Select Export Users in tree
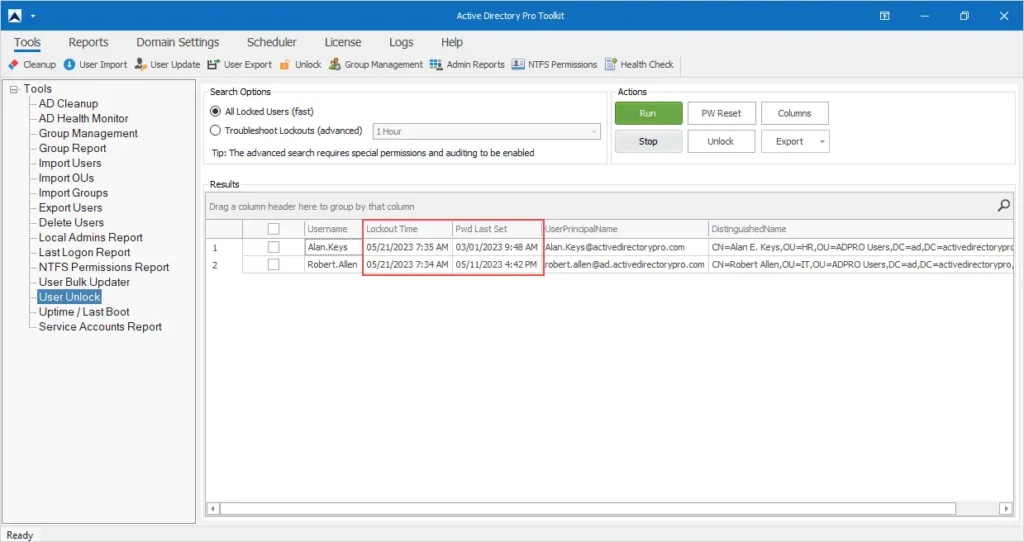Viewport: 1024px width, 542px height. click(x=71, y=208)
